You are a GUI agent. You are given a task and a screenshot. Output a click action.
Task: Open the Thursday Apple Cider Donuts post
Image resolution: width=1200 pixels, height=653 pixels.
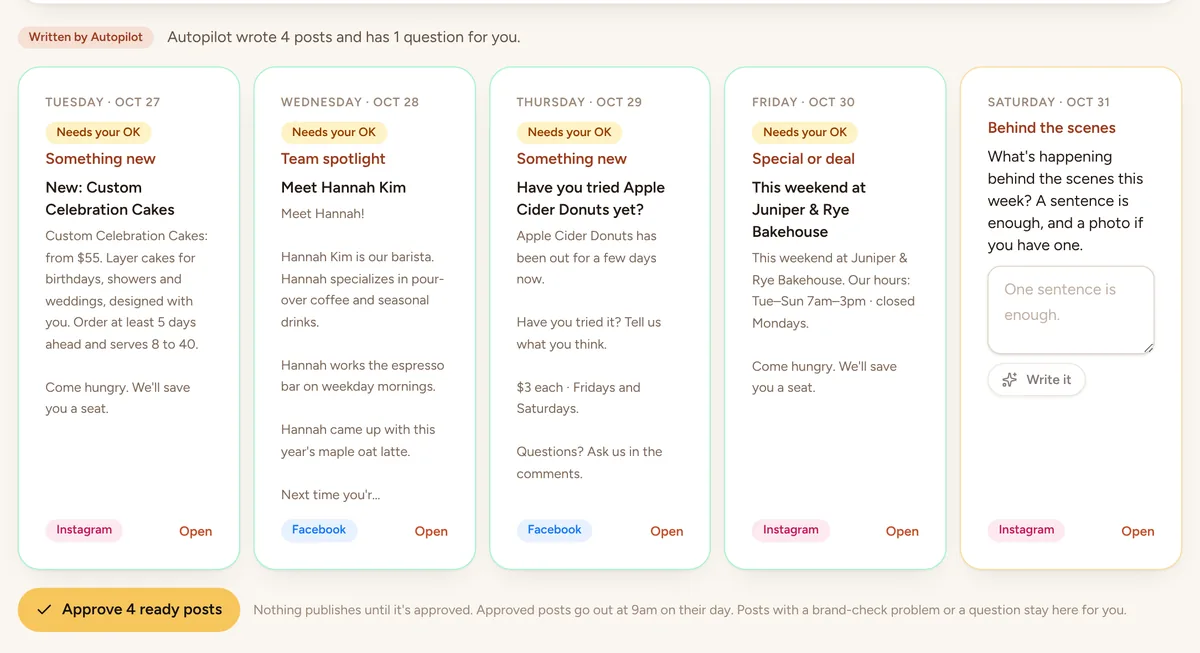click(x=667, y=531)
